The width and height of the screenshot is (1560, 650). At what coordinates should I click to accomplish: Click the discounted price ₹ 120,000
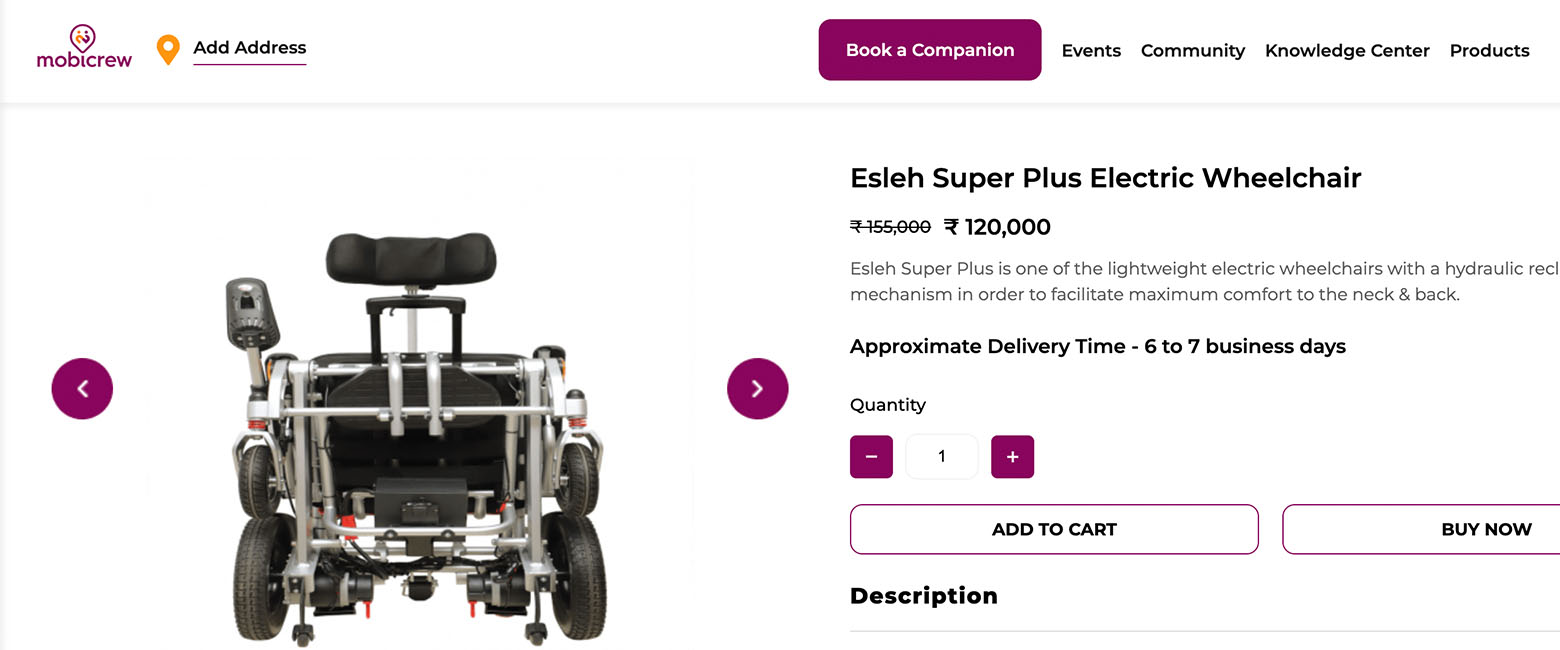997,227
